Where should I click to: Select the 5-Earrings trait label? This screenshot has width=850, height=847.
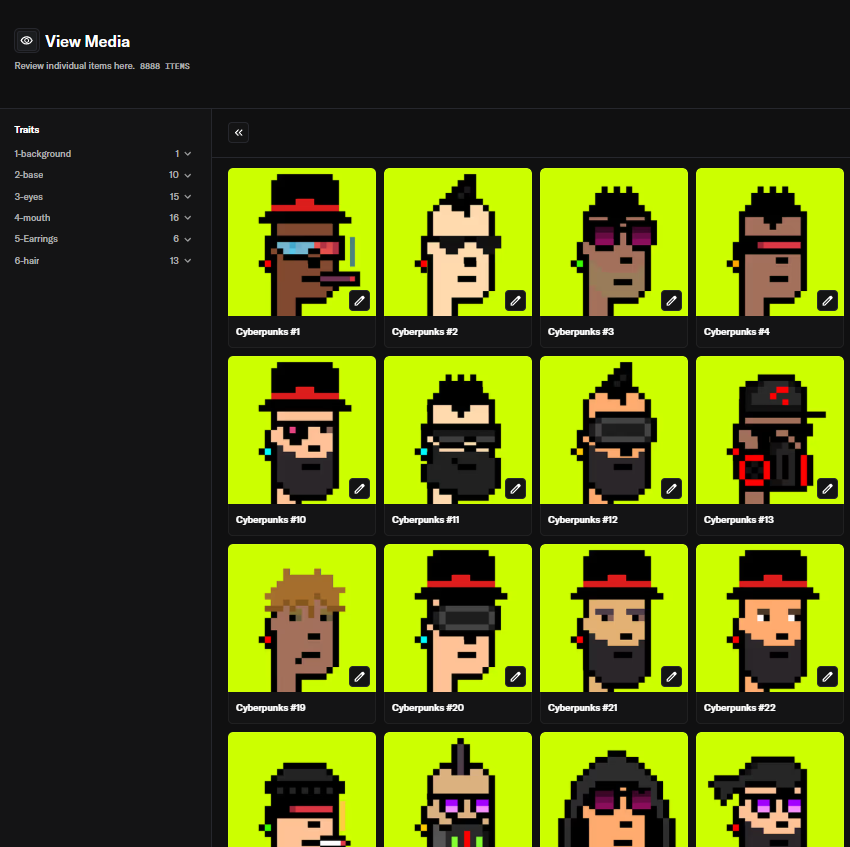click(x=36, y=239)
